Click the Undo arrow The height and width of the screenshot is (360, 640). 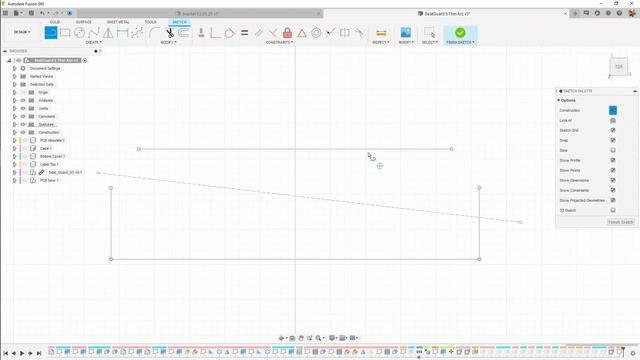pos(42,13)
